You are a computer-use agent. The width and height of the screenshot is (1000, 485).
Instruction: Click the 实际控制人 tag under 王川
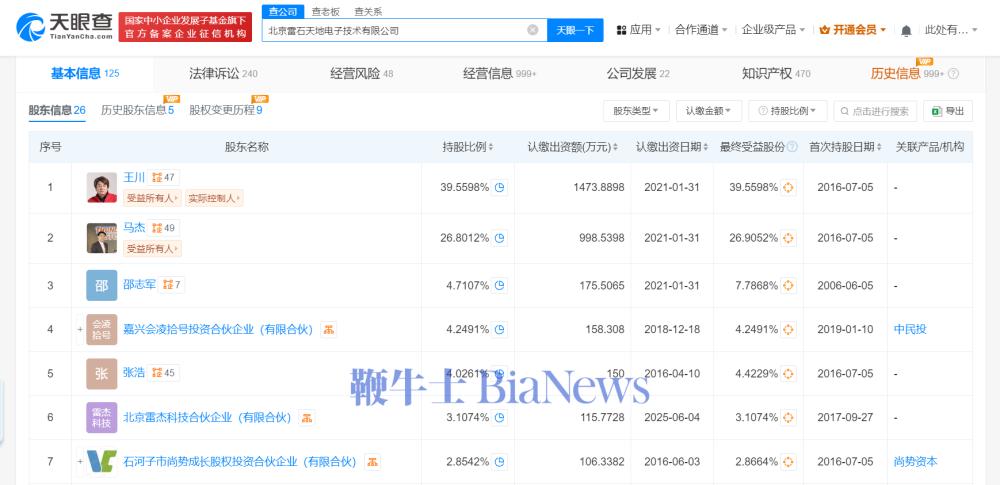[214, 198]
